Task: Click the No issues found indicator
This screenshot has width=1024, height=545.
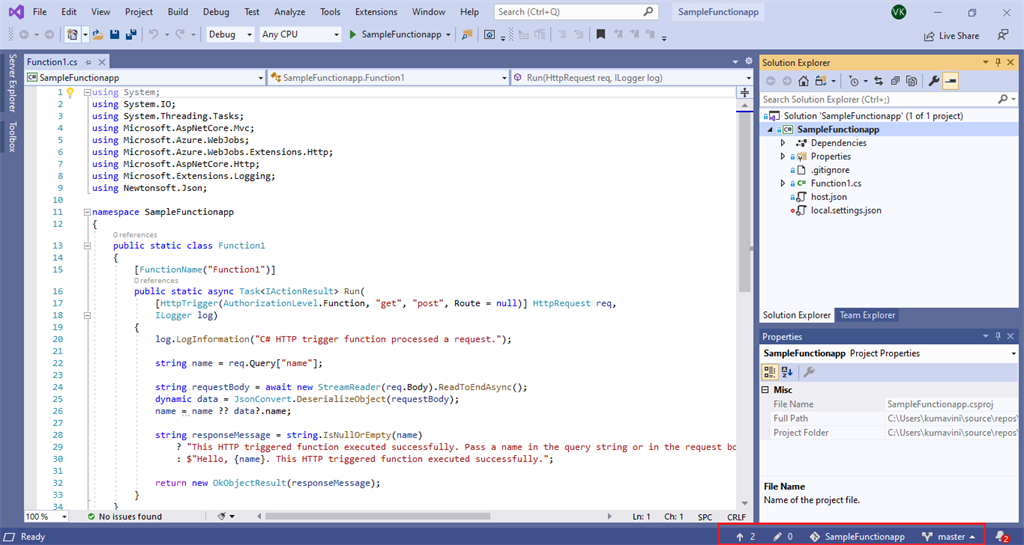Action: click(x=125, y=516)
